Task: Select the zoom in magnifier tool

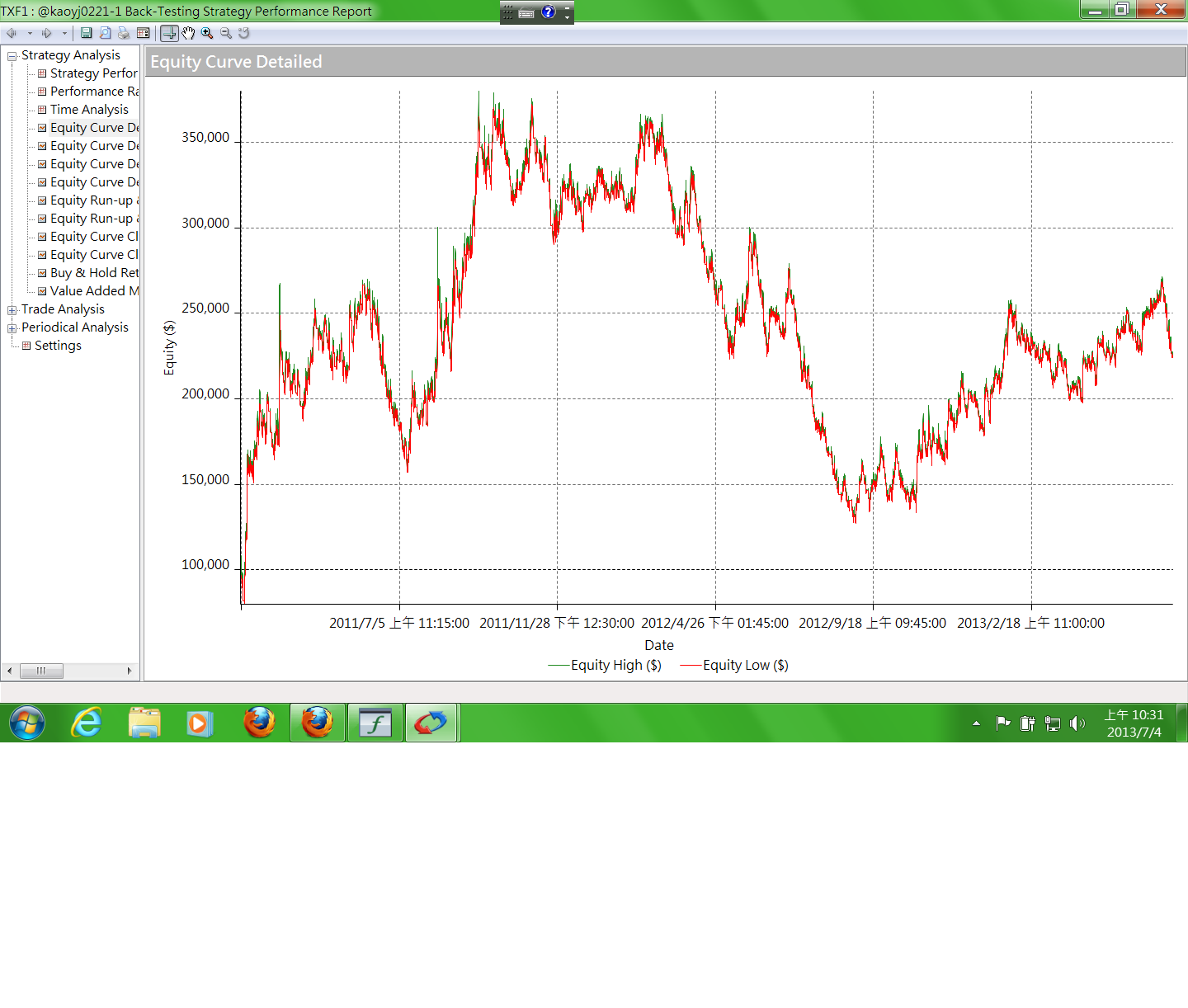Action: click(x=207, y=33)
